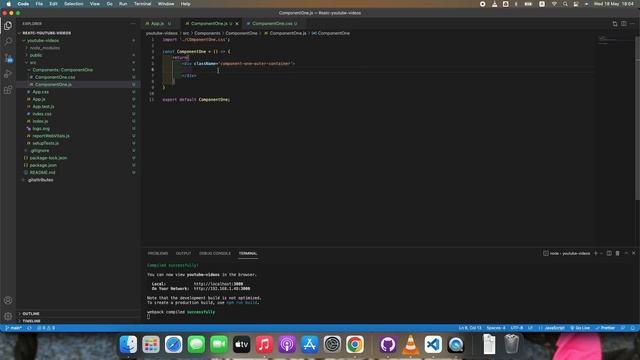Screen dimensions: 640x360
Task: Collapse the youtube-videos folder
Action: (43, 40)
